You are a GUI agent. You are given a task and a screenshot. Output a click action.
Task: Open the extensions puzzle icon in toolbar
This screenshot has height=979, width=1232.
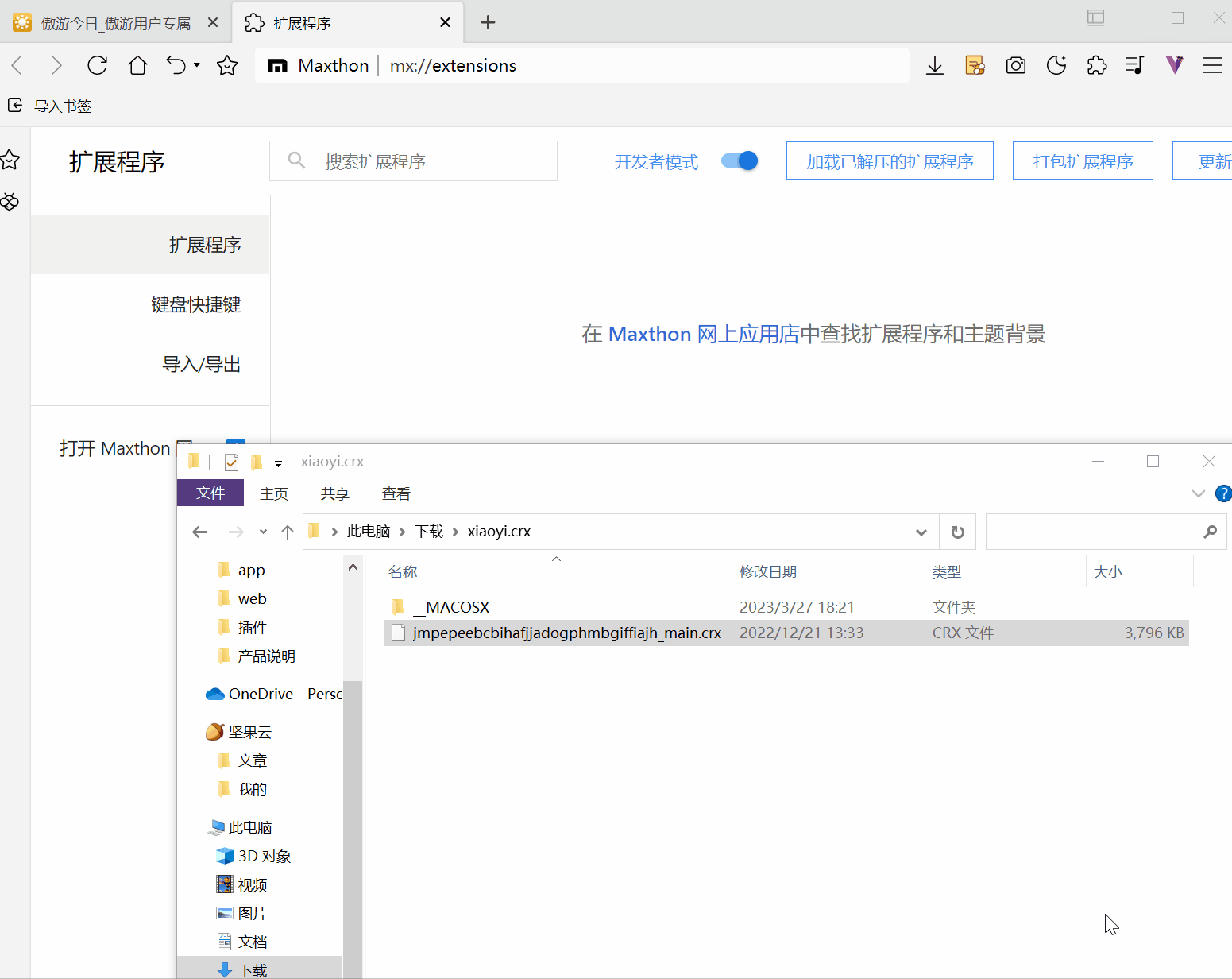click(1096, 66)
